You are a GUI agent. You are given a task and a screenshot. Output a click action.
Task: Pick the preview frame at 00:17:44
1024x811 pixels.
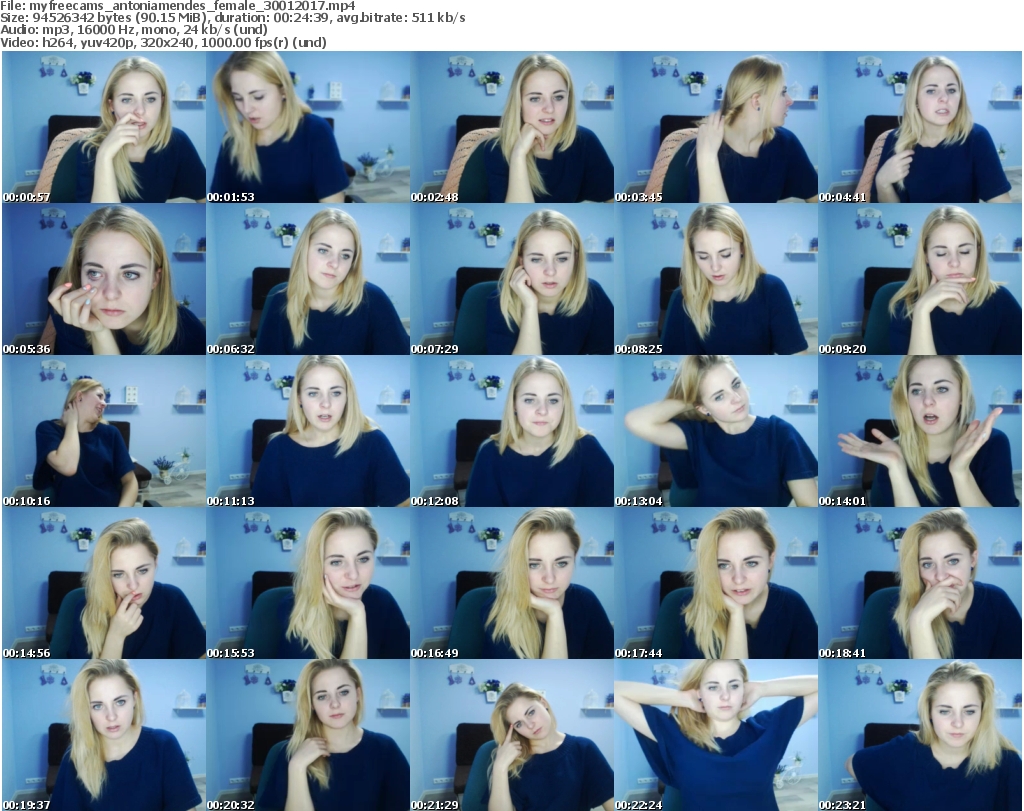(716, 583)
